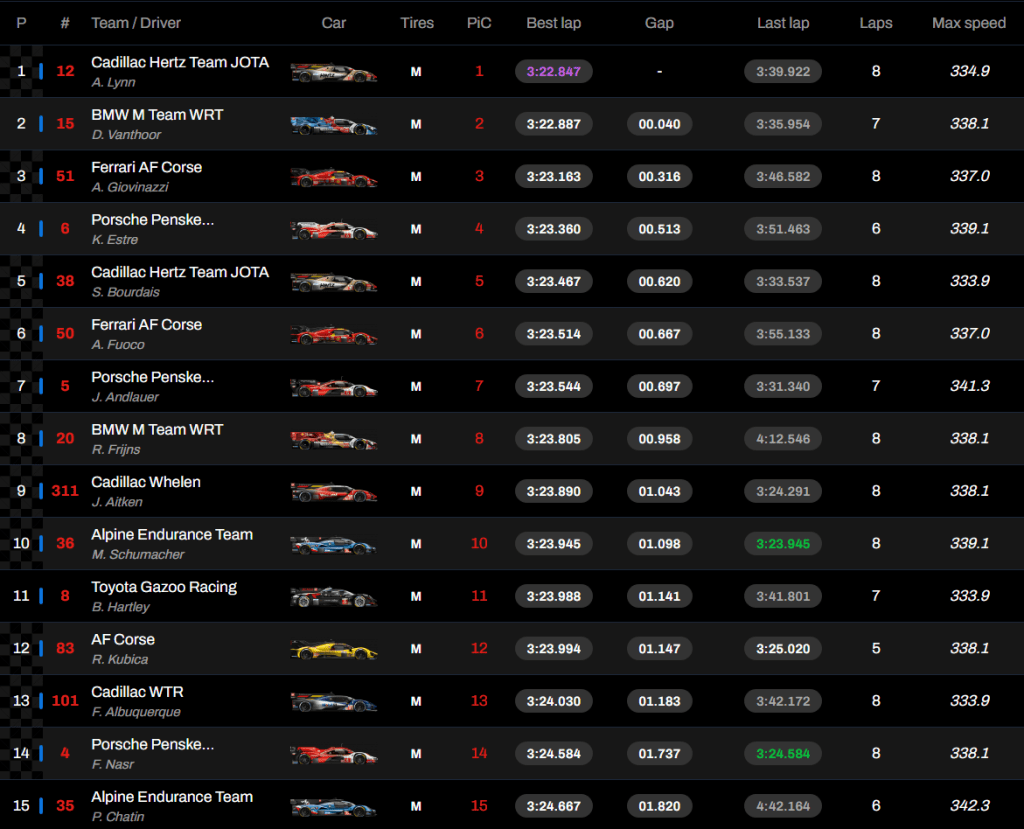Sort by the Gap column header
The image size is (1024, 829).
click(x=659, y=23)
